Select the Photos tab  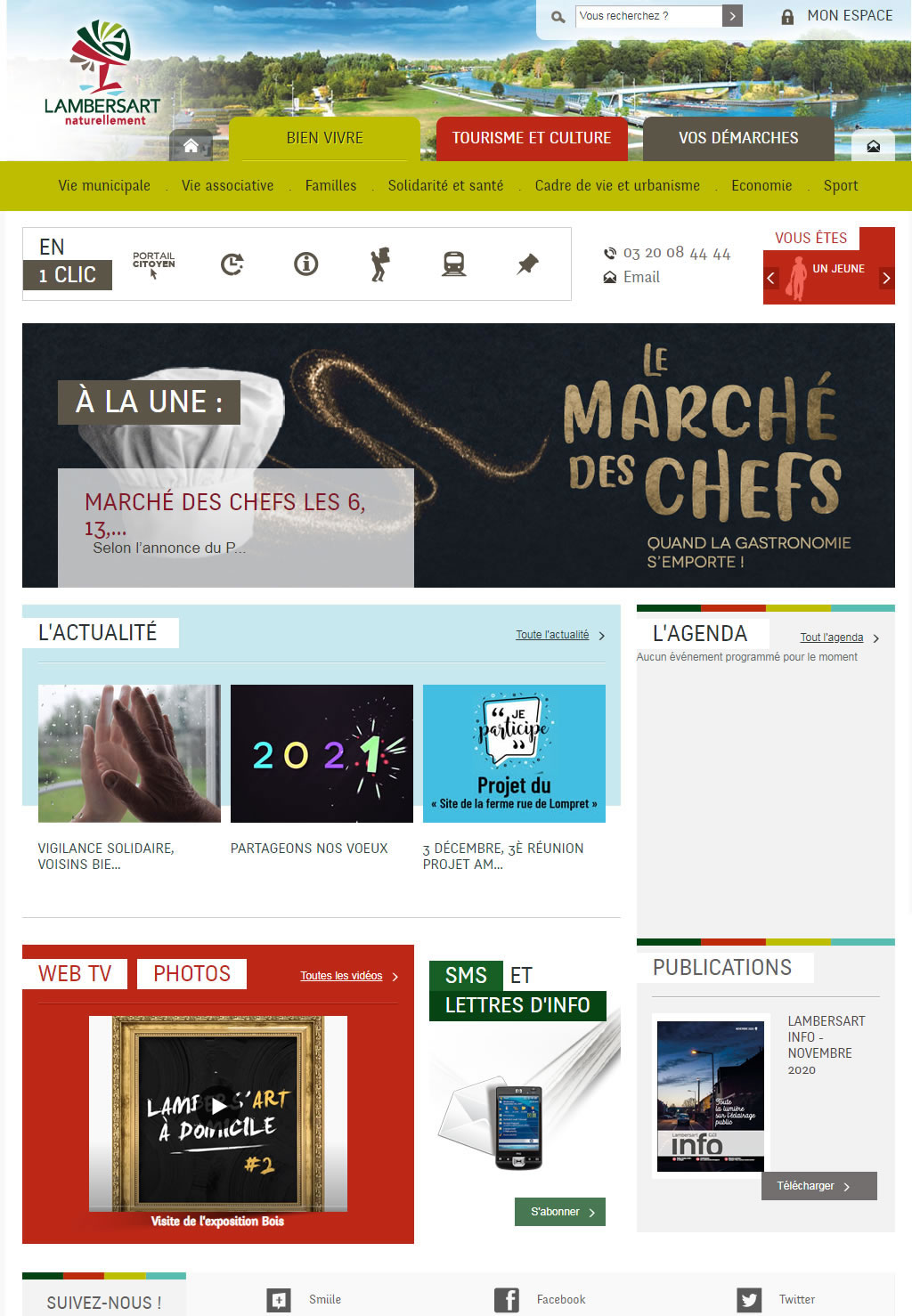tap(192, 974)
